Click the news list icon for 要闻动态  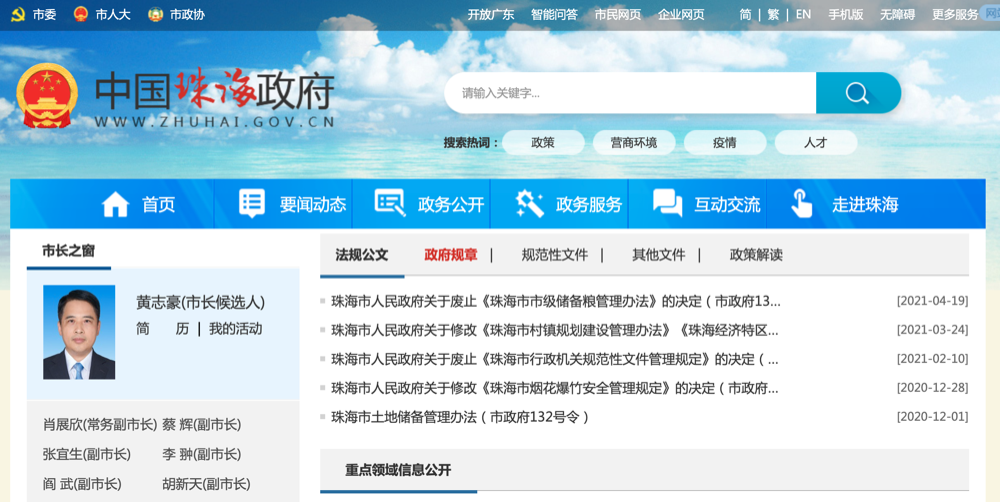[x=252, y=204]
